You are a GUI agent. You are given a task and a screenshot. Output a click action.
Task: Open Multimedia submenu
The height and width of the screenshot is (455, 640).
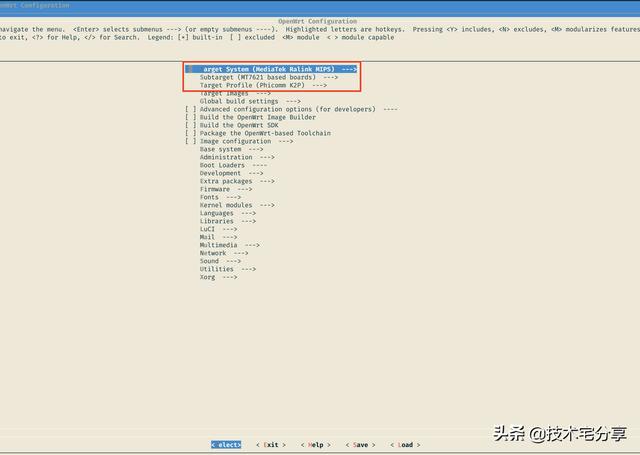pos(229,245)
